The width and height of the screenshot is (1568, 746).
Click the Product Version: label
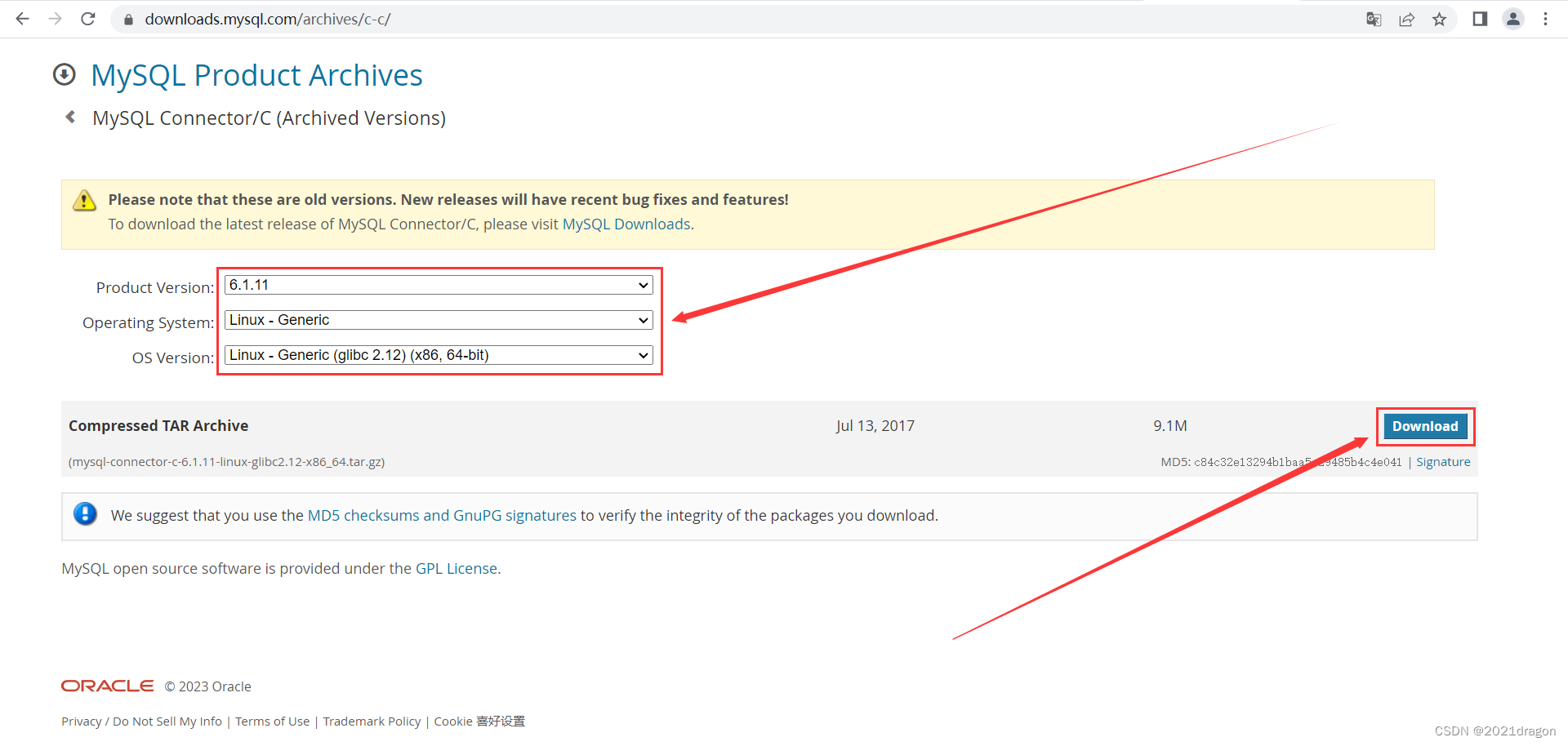[x=155, y=287]
